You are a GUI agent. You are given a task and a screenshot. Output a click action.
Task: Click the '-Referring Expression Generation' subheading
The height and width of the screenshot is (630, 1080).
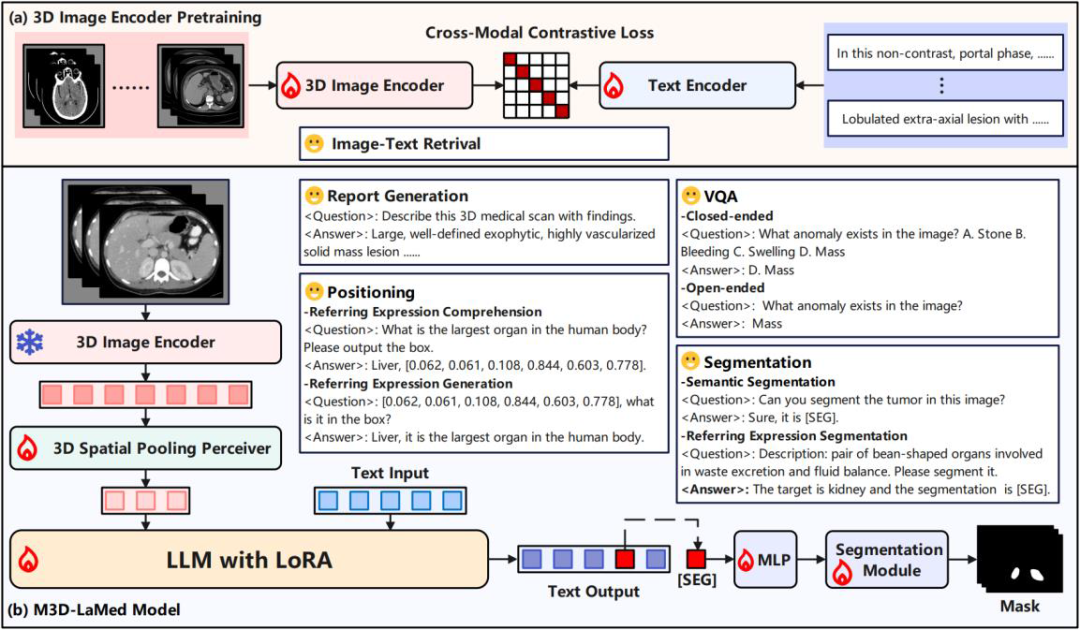[x=408, y=384]
